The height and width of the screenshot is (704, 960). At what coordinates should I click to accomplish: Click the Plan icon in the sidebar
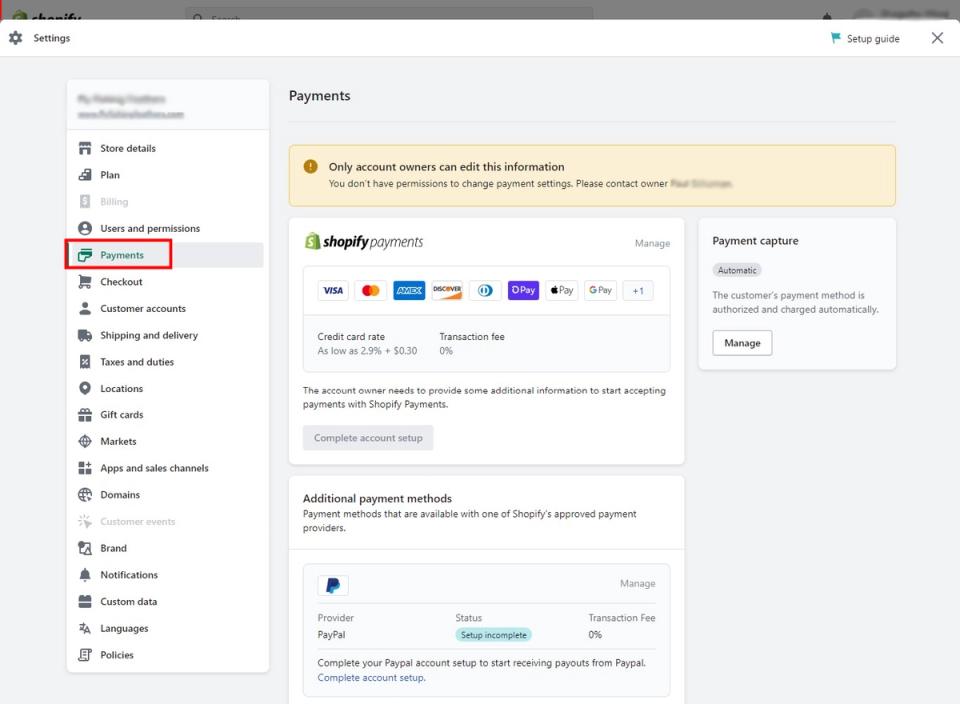coord(85,175)
